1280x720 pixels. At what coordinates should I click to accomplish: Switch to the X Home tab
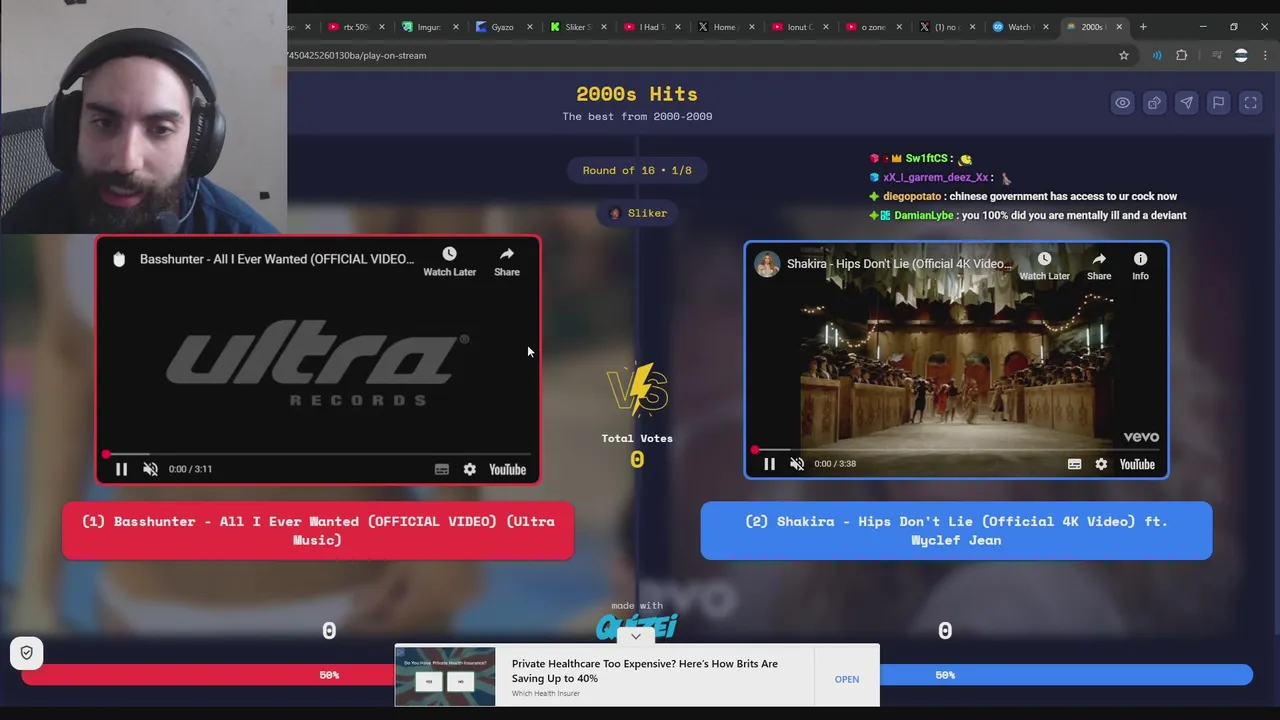click(724, 27)
